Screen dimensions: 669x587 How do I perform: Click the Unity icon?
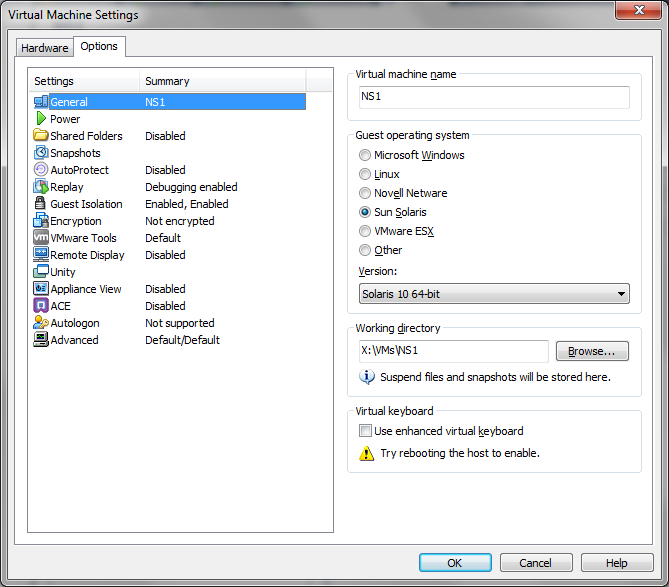point(41,271)
